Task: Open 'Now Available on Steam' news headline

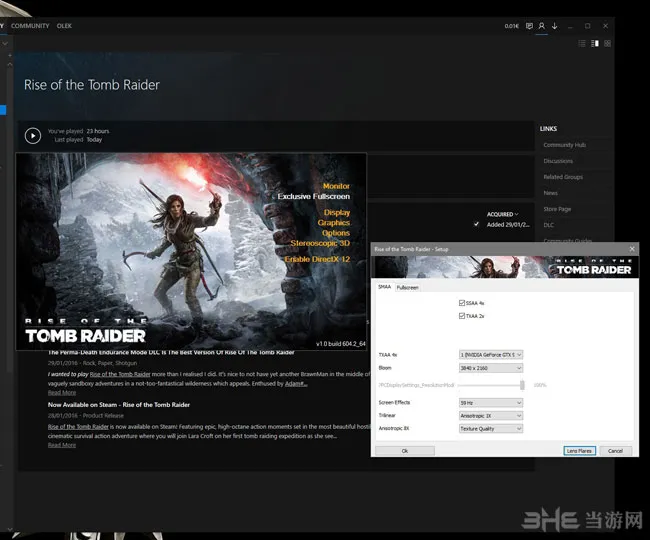Action: [119, 405]
